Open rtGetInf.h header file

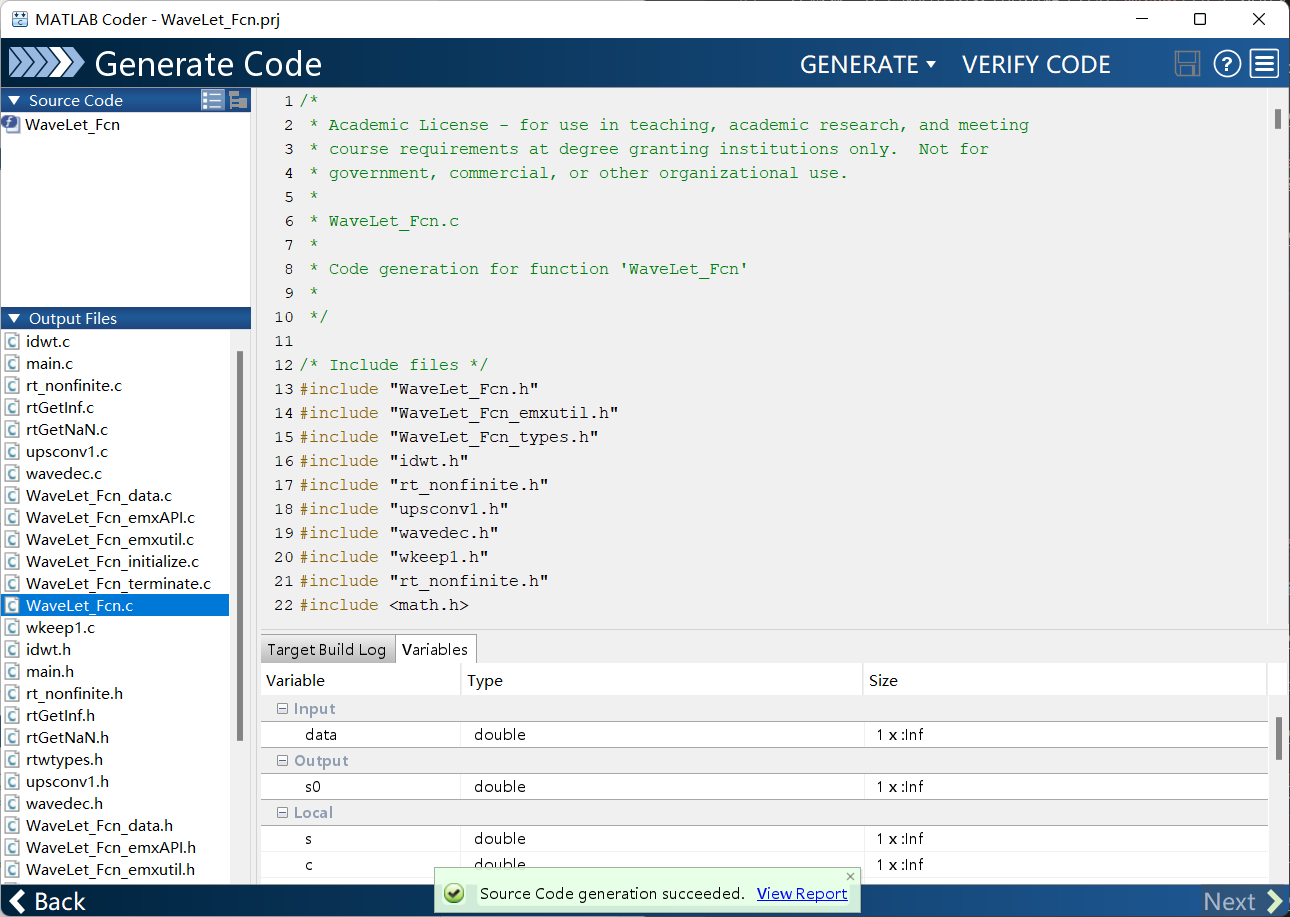(61, 716)
